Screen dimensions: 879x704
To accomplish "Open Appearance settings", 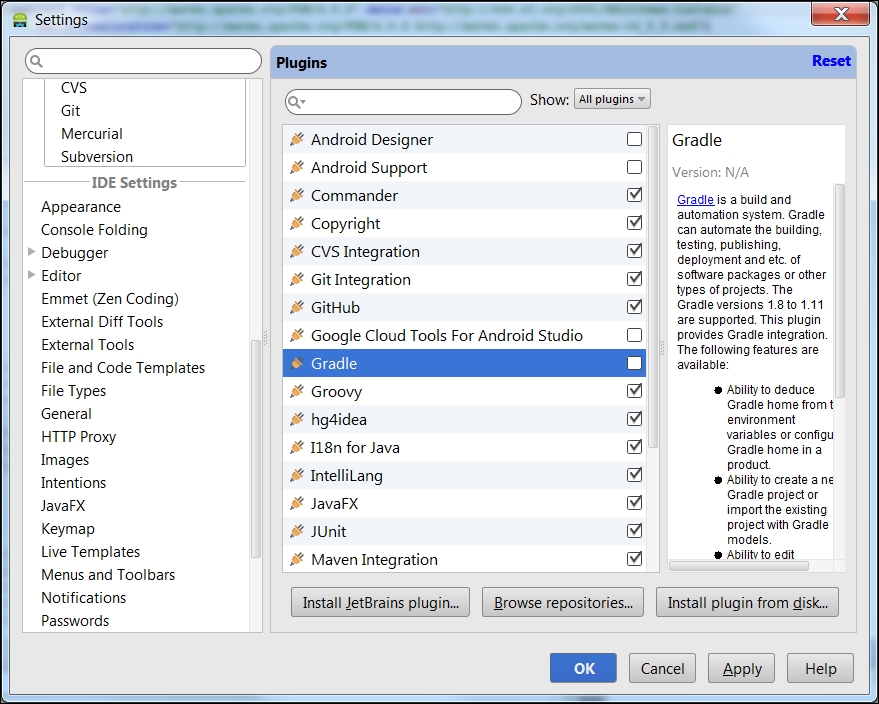I will click(x=81, y=207).
